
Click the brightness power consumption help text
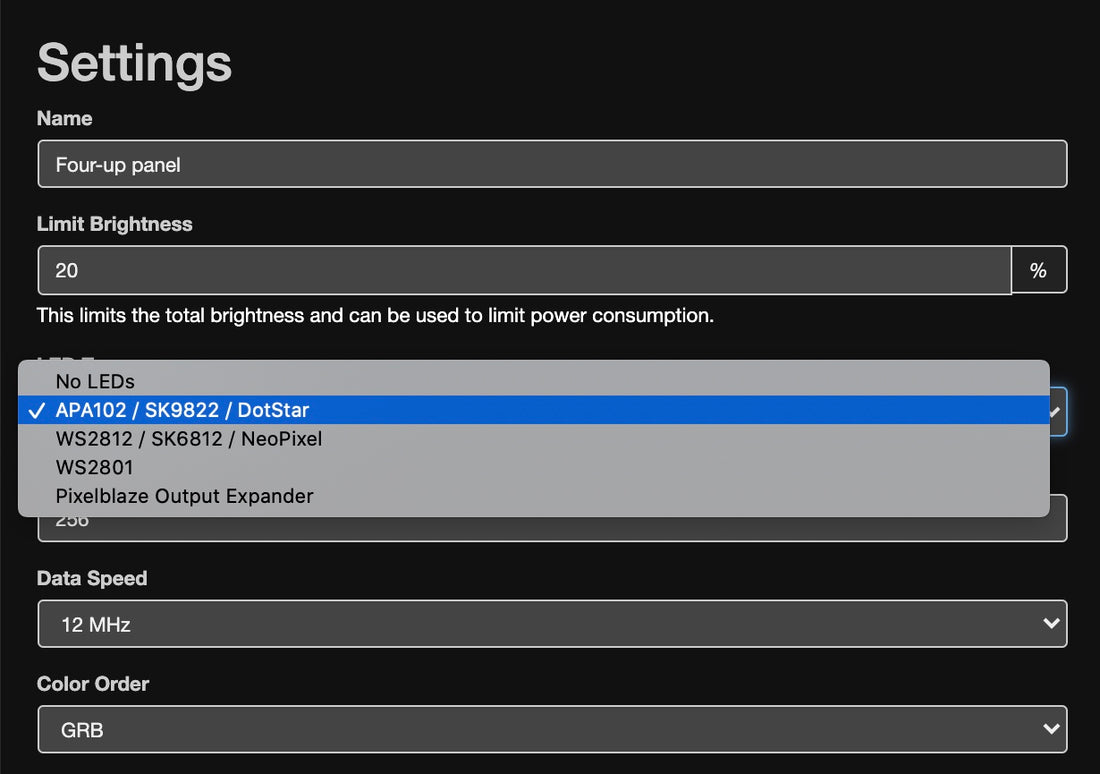pos(375,316)
